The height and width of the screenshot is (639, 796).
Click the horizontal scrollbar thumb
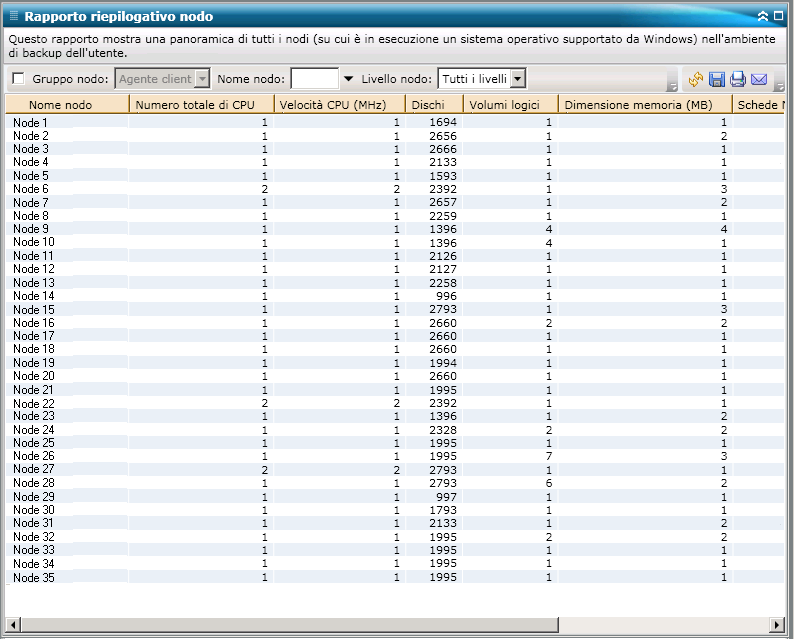click(289, 624)
